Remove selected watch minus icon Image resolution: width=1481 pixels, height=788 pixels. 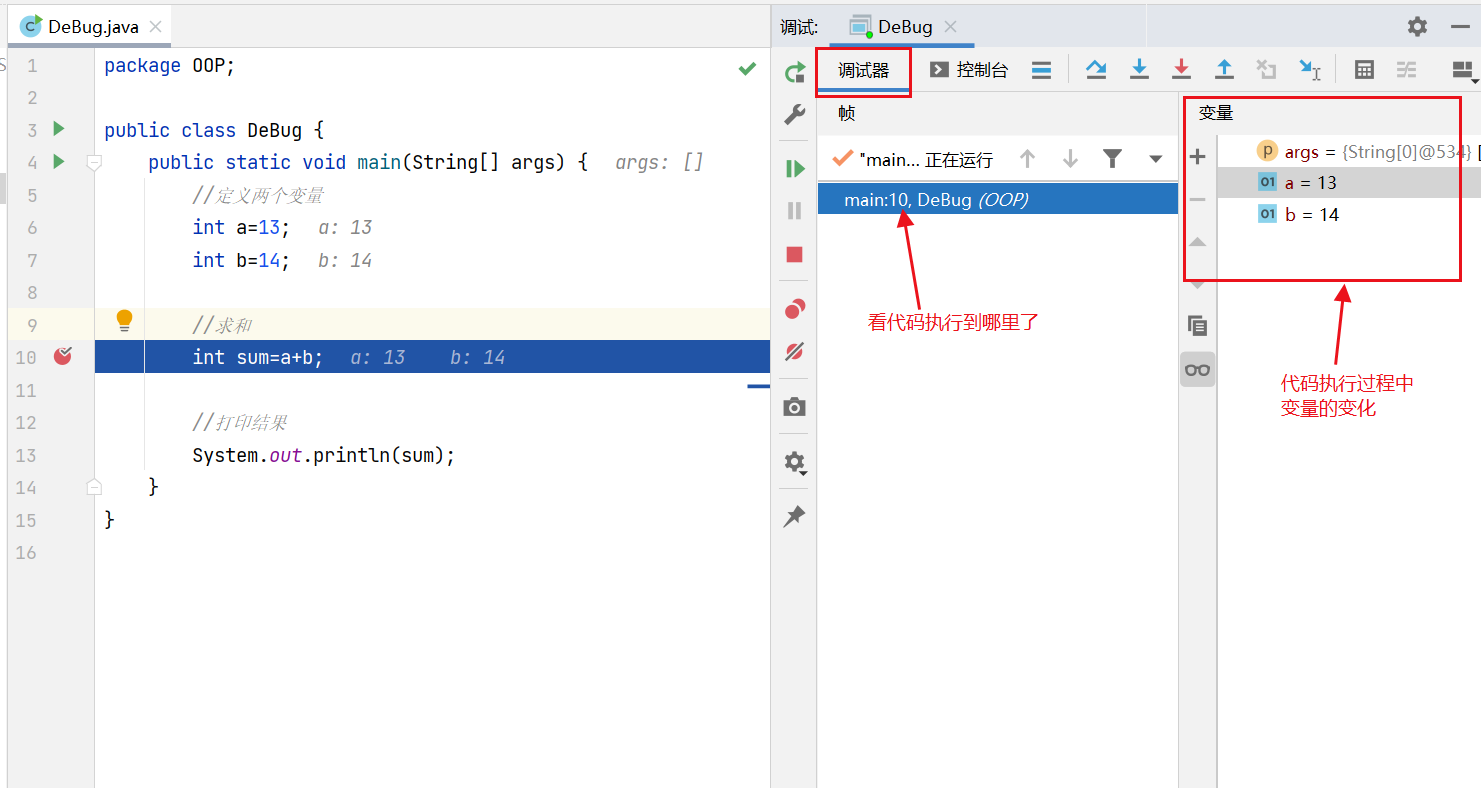click(x=1198, y=199)
